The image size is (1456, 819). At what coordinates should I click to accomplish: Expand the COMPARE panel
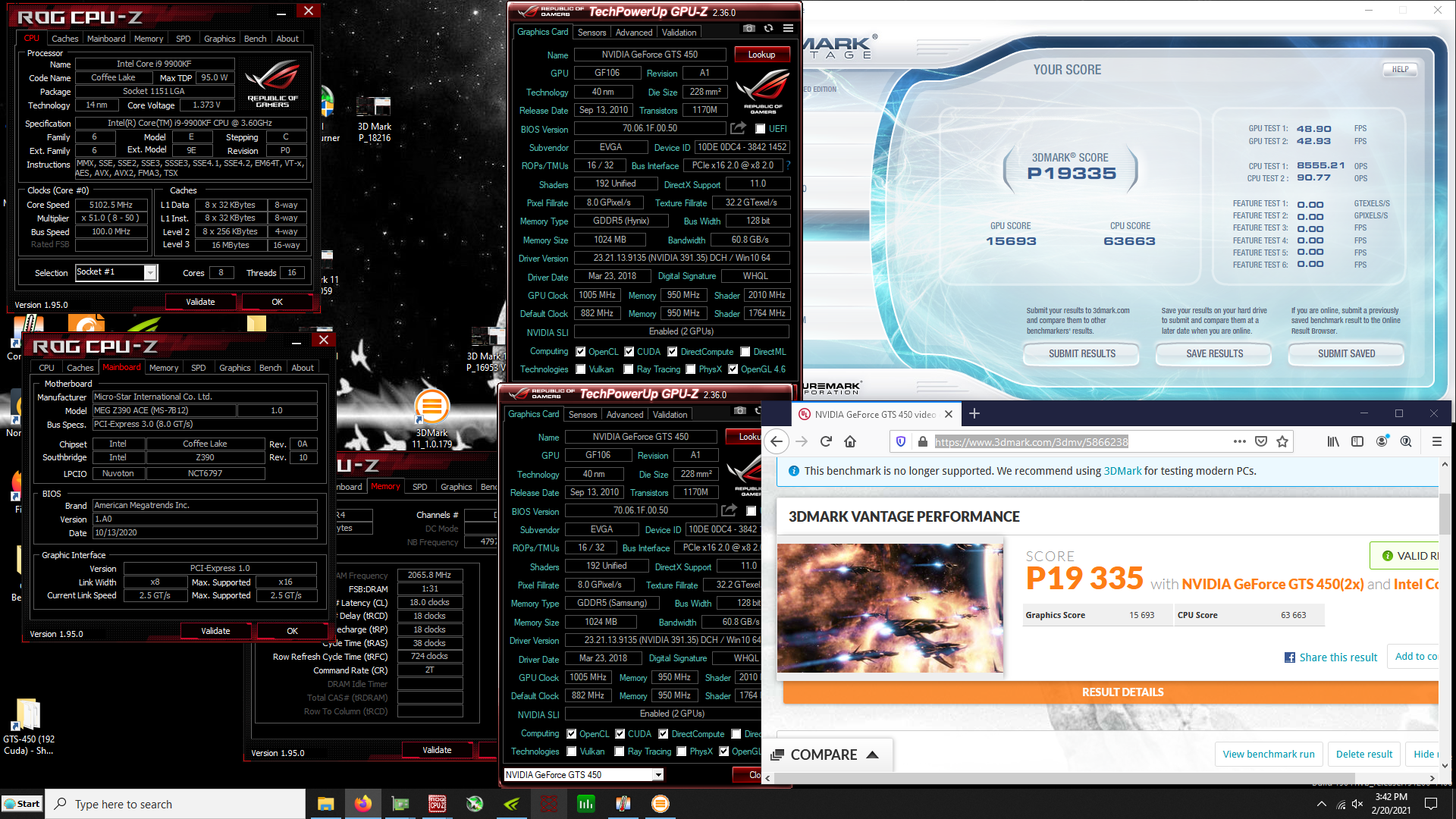click(x=827, y=755)
